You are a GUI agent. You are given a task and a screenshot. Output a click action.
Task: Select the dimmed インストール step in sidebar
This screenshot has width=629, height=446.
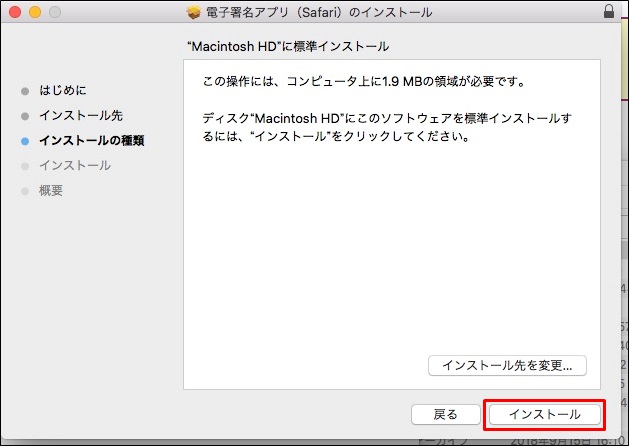pos(75,165)
